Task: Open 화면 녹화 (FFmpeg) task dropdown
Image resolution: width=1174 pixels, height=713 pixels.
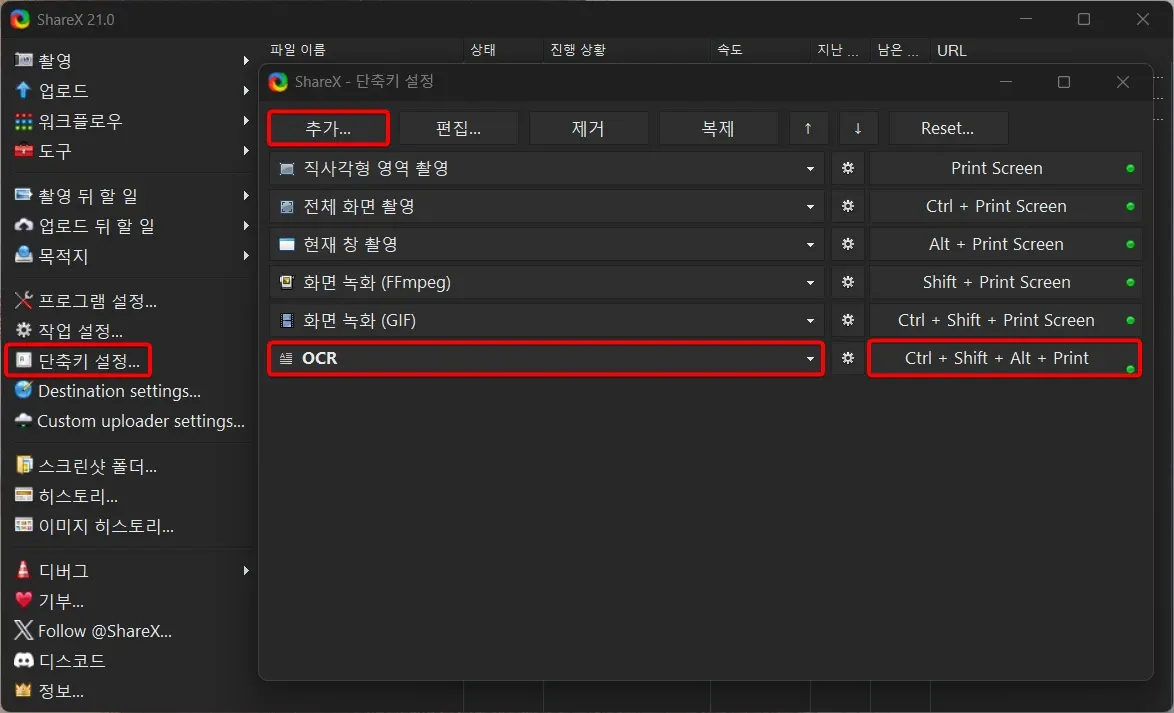Action: click(x=547, y=282)
